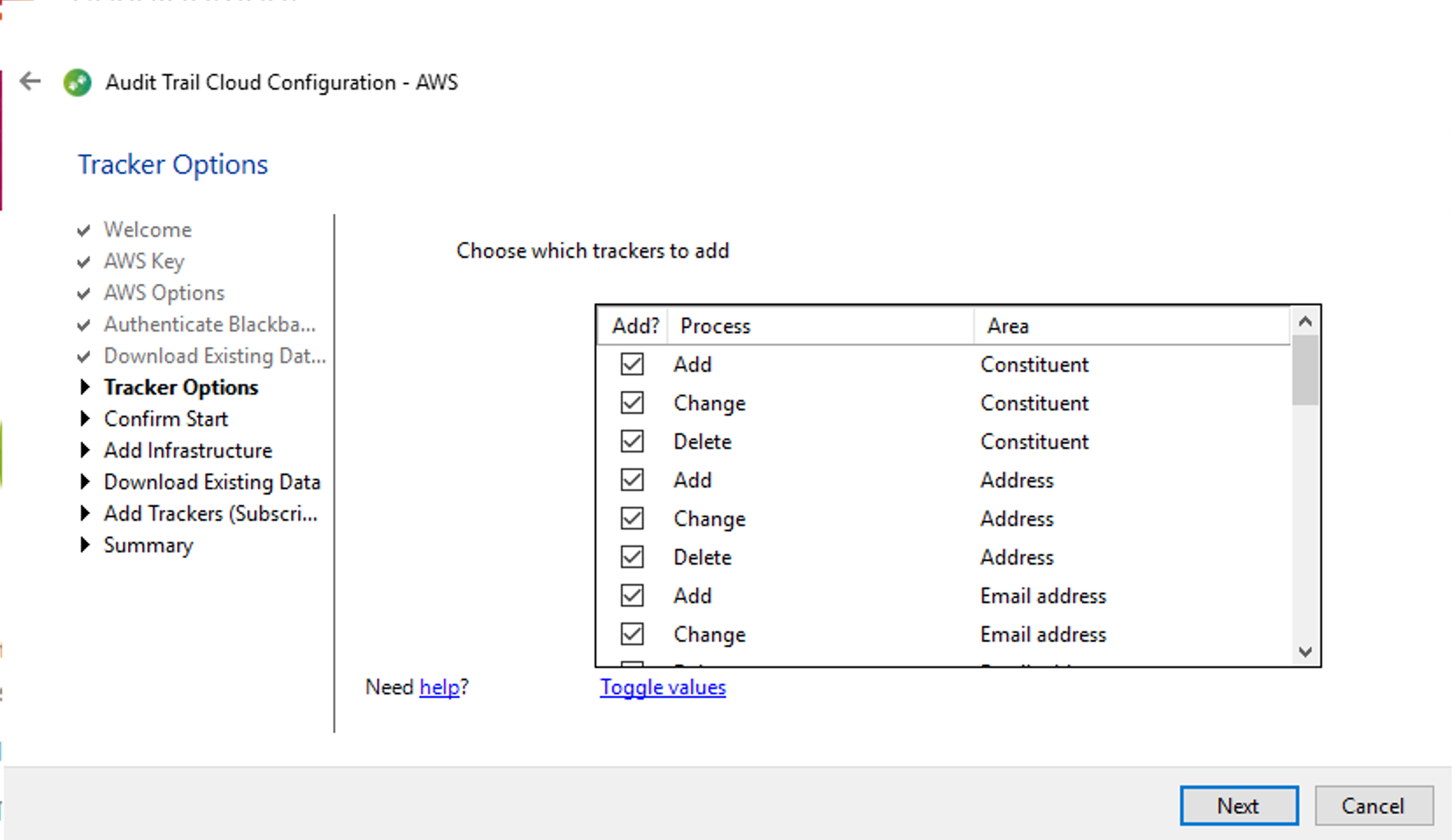This screenshot has width=1452, height=840.
Task: Open the Toggle values link
Action: coord(663,687)
